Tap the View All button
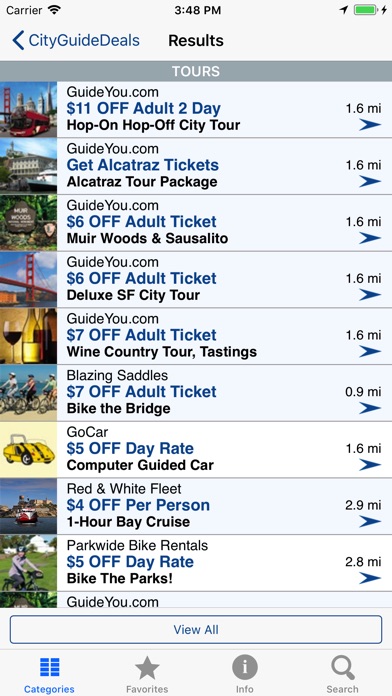 click(196, 629)
